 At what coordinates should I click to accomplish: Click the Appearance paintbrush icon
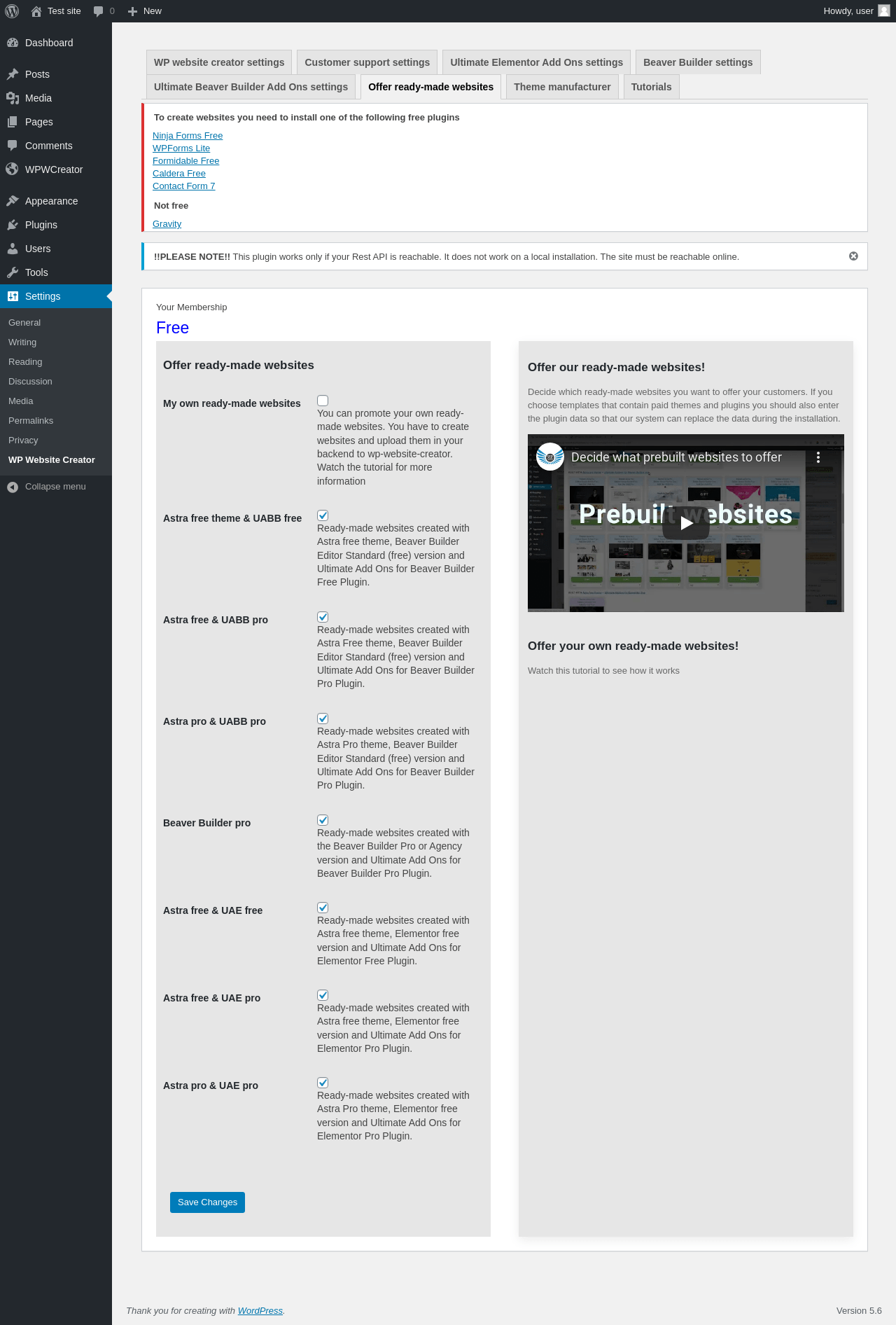coord(13,201)
